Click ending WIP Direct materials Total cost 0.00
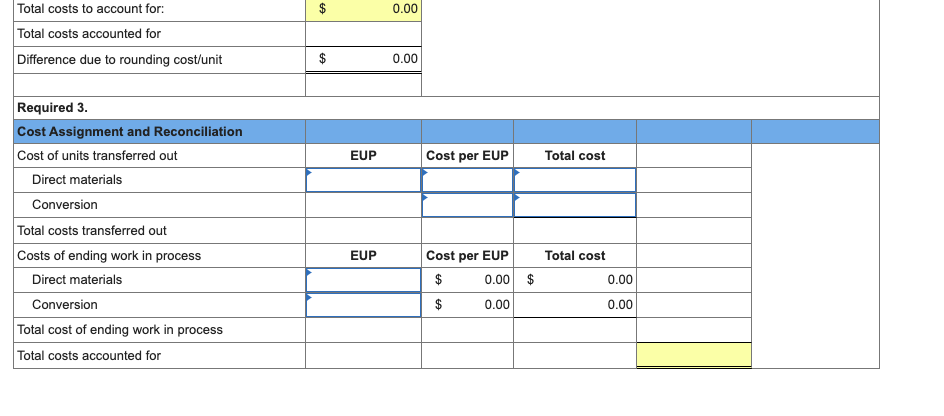Screen dimensions: 944x416 [620, 279]
